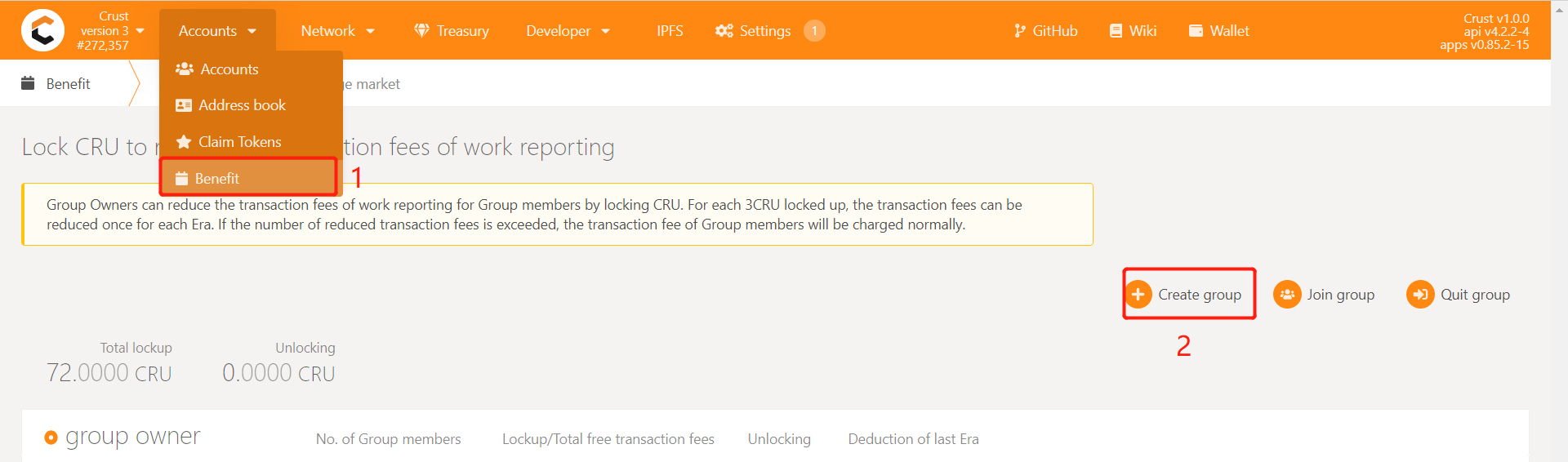The height and width of the screenshot is (462, 1568).
Task: Click the Benefit tab calendar icon
Action: [x=28, y=83]
